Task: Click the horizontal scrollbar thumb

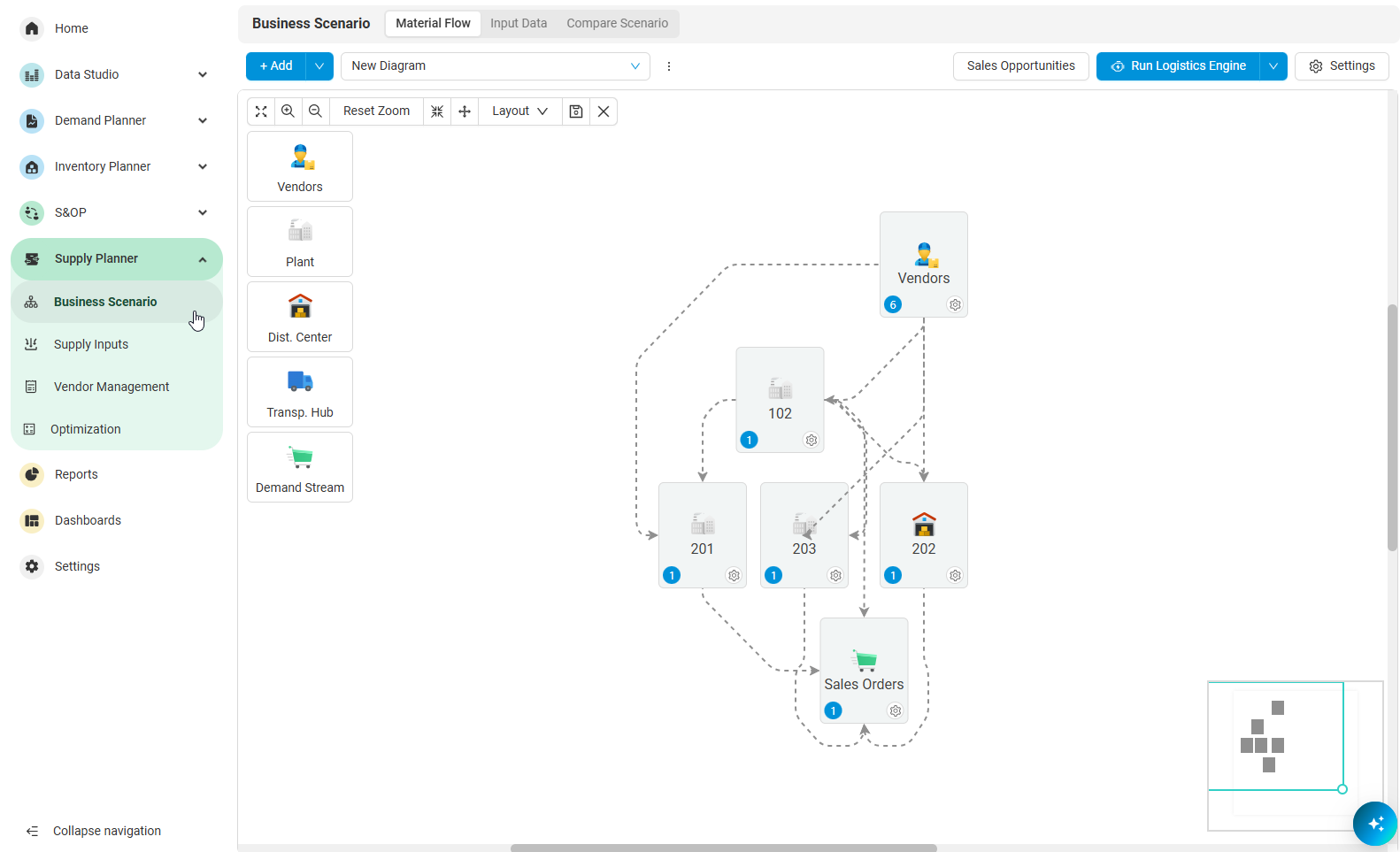Action: click(x=724, y=848)
